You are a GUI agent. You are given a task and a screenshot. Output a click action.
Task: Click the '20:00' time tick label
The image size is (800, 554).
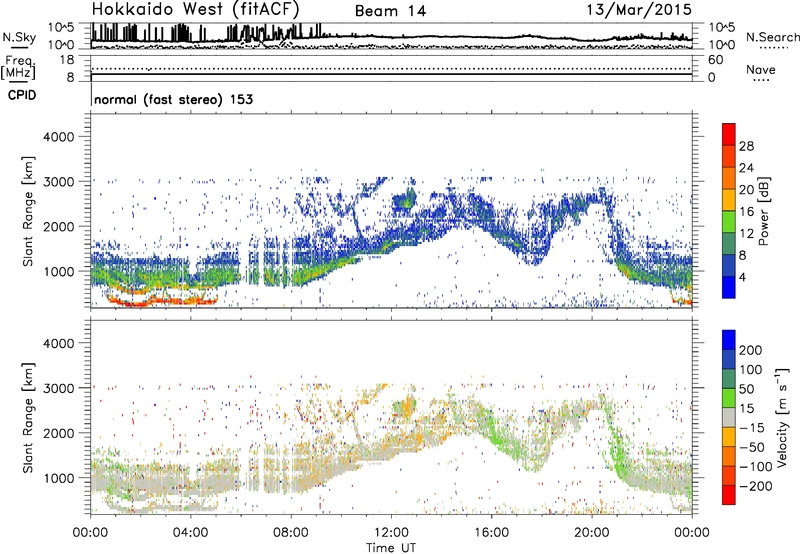(591, 532)
